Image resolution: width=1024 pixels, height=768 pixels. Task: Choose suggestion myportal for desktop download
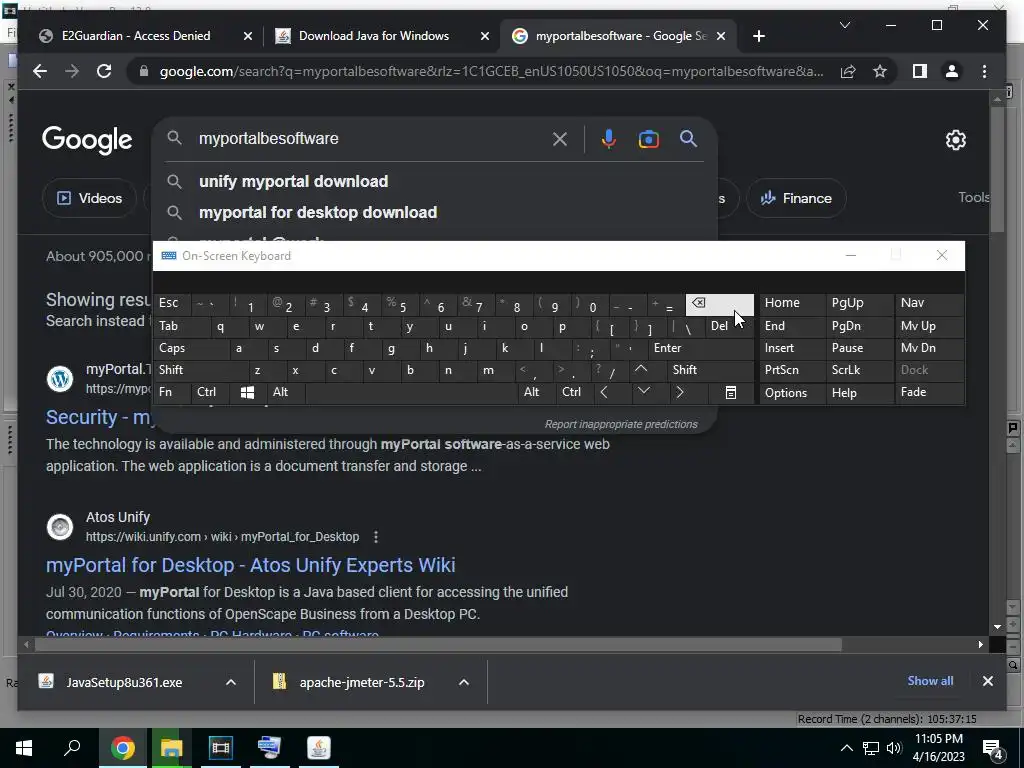tap(318, 212)
